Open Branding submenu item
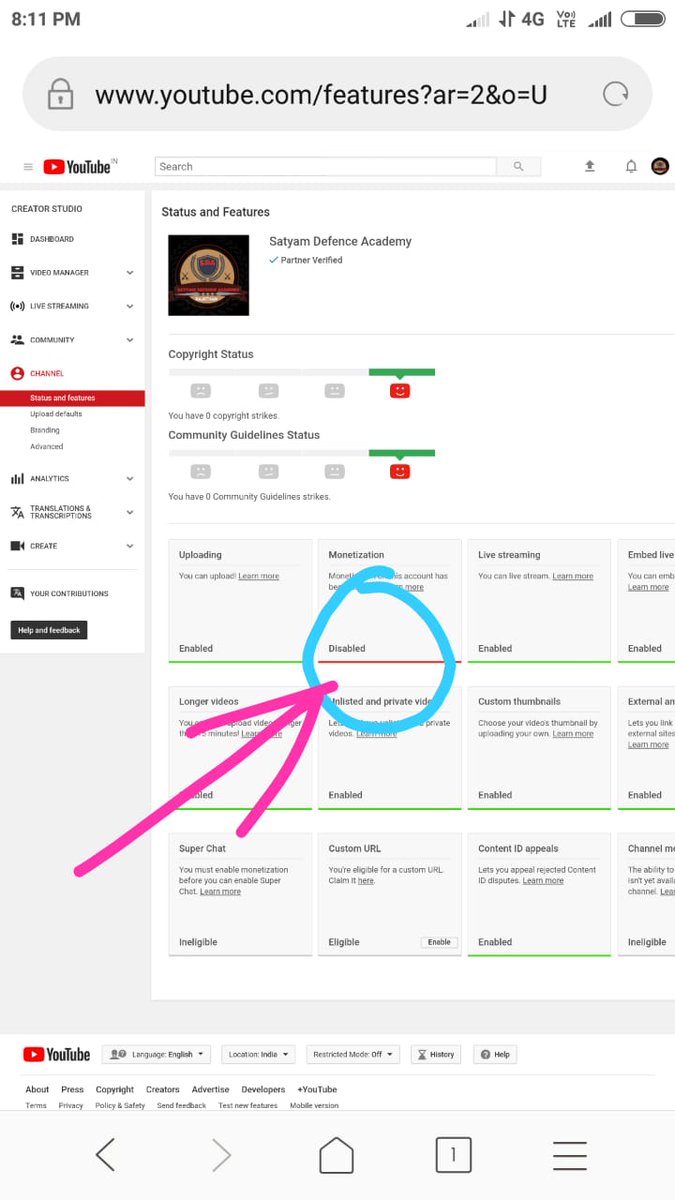675x1200 pixels. tap(45, 430)
